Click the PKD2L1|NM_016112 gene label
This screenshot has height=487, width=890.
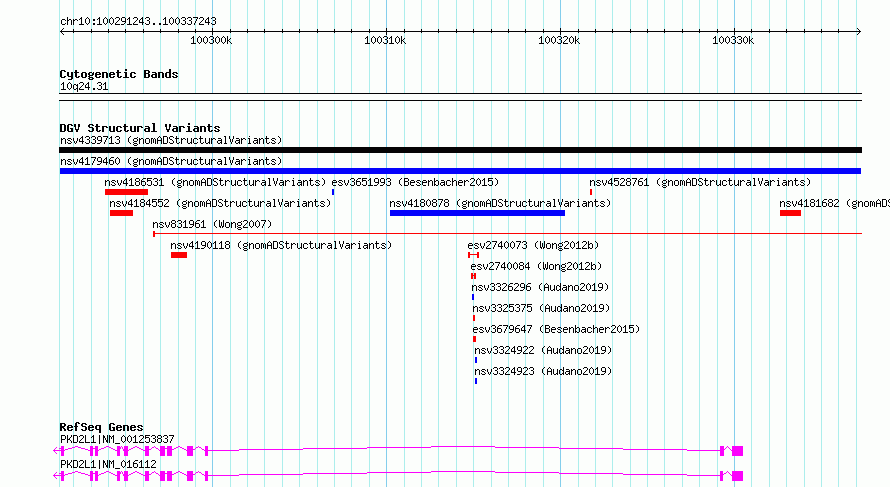pos(108,464)
